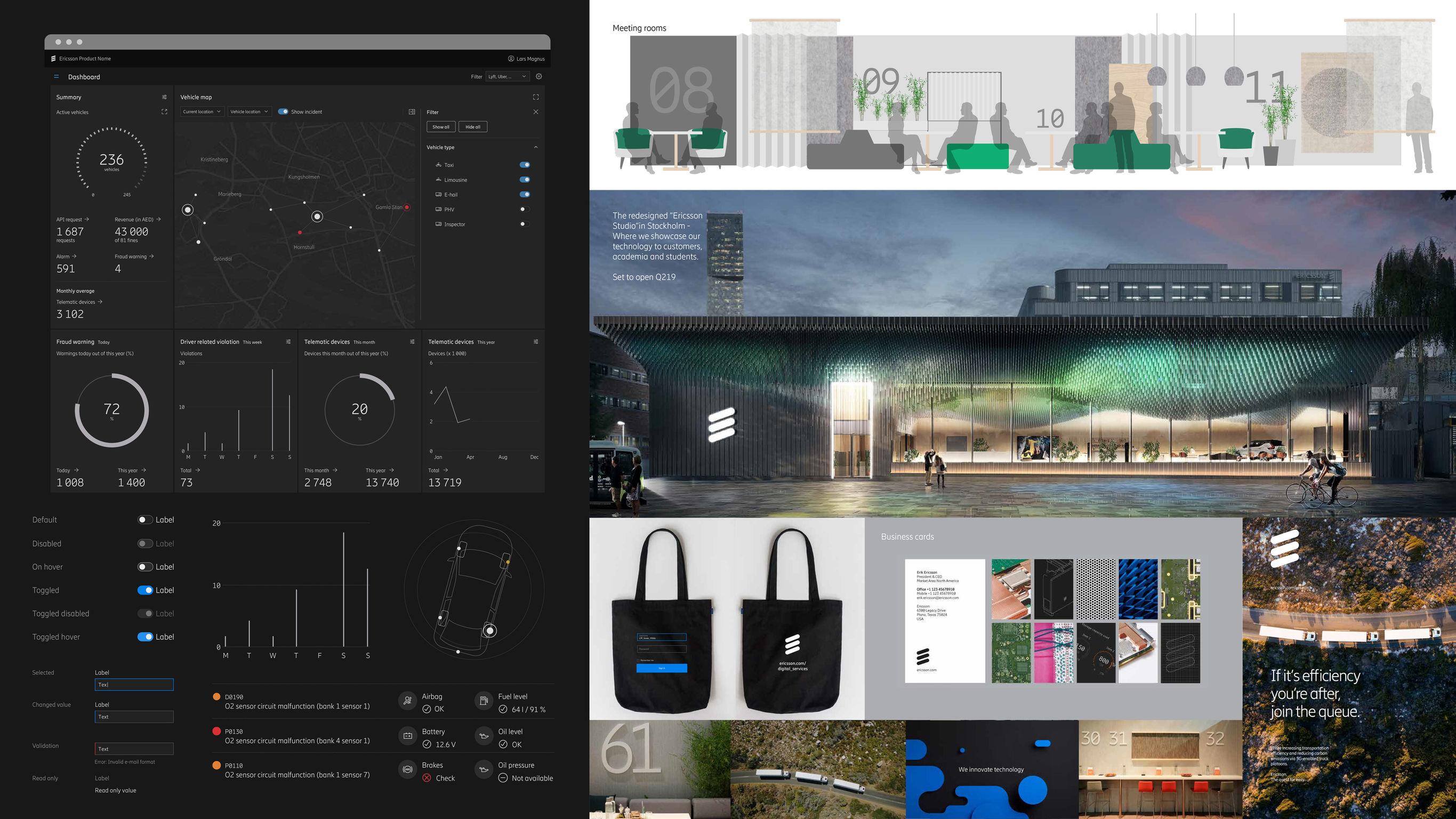1456x819 pixels.
Task: Click the Oil level icon
Action: (x=484, y=735)
